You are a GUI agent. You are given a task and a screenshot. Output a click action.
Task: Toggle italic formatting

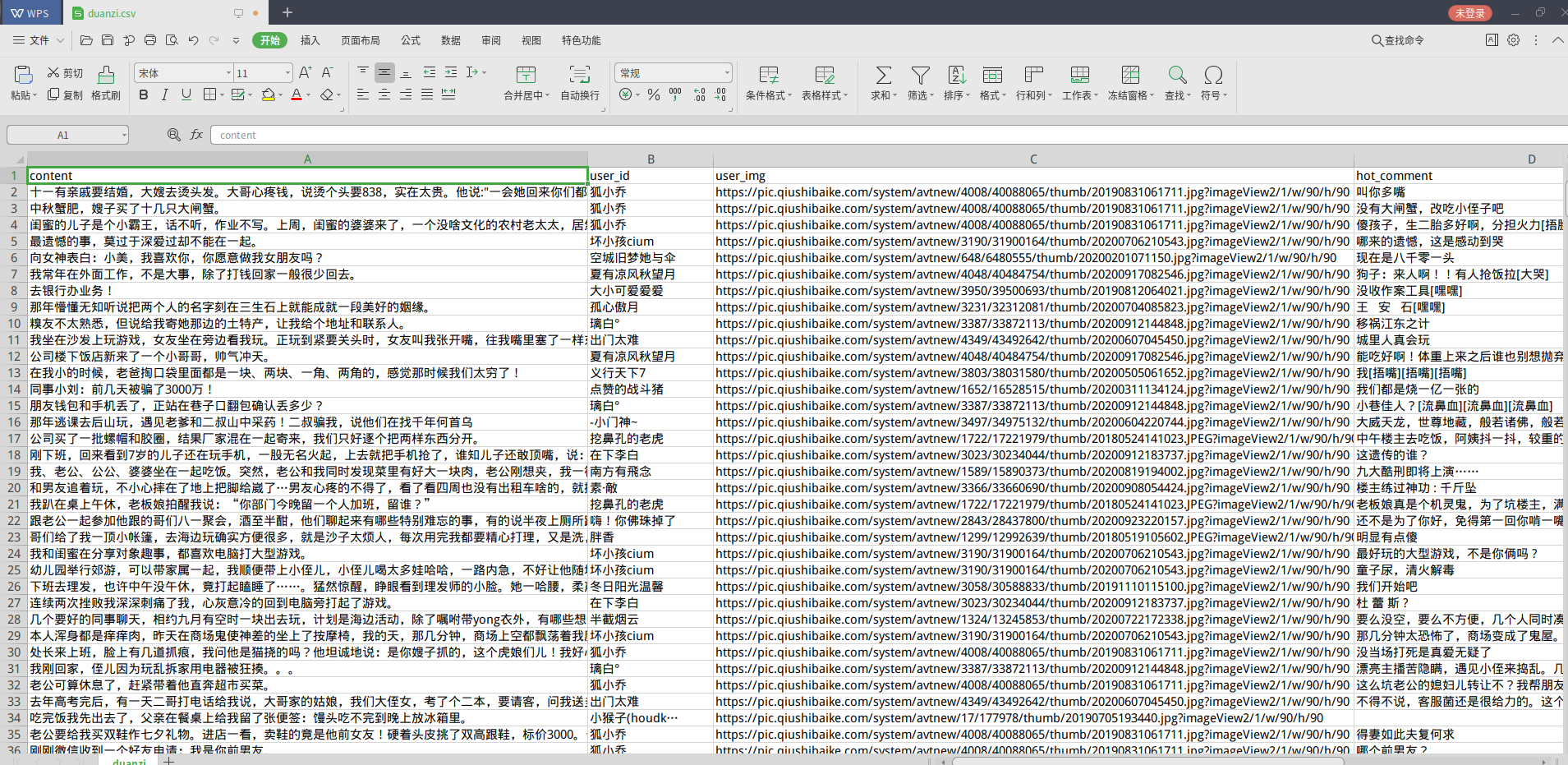click(x=165, y=95)
